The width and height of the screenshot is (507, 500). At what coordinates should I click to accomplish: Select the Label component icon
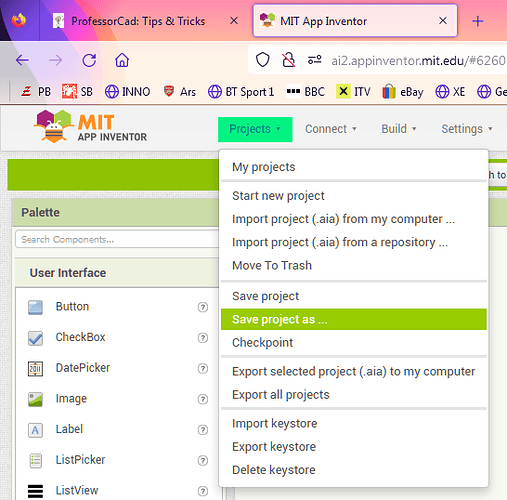tap(35, 430)
